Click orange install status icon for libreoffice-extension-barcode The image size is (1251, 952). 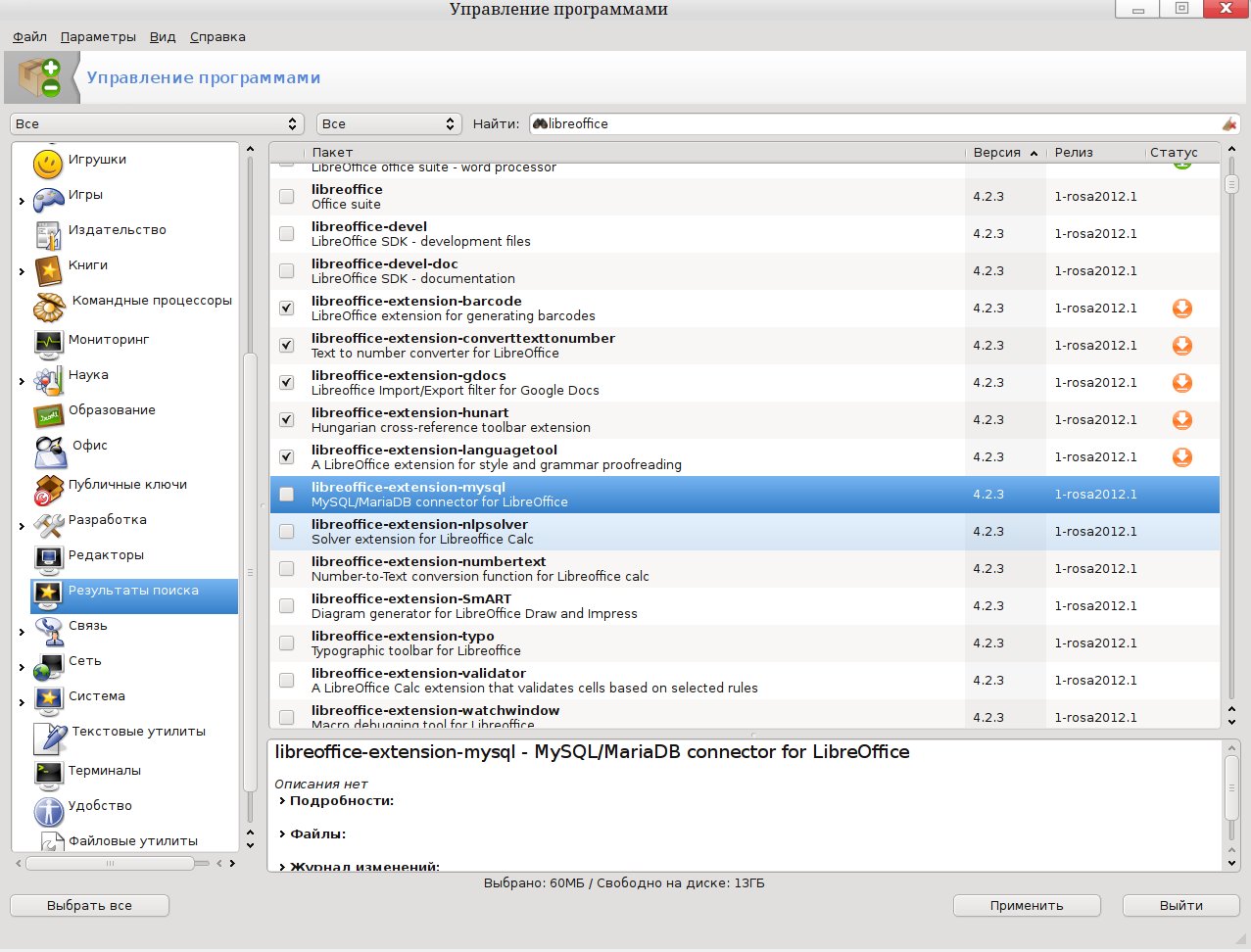tap(1182, 309)
